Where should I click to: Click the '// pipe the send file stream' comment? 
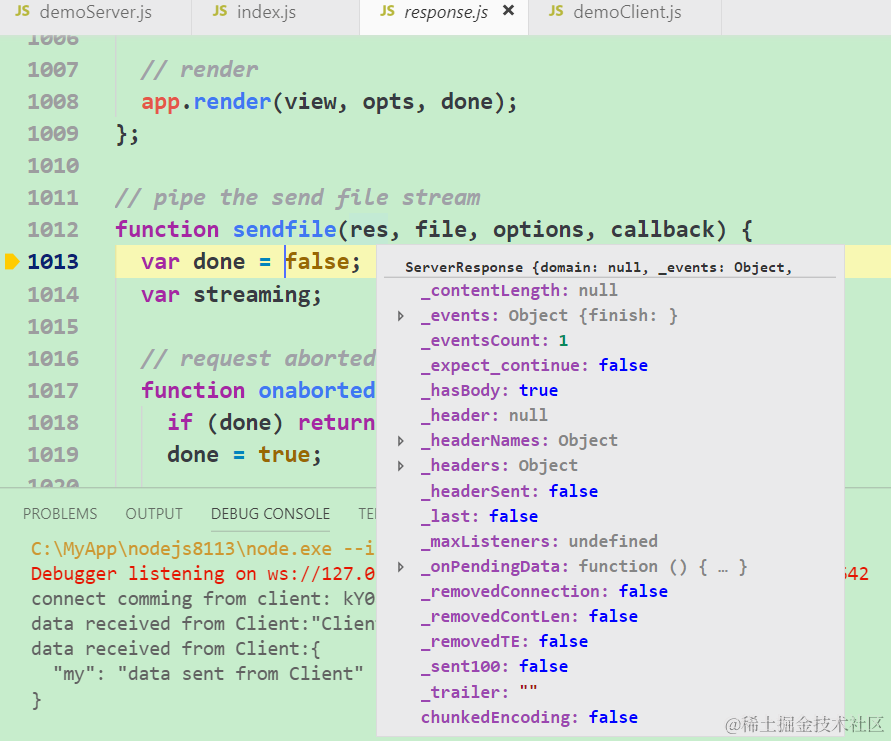(298, 198)
